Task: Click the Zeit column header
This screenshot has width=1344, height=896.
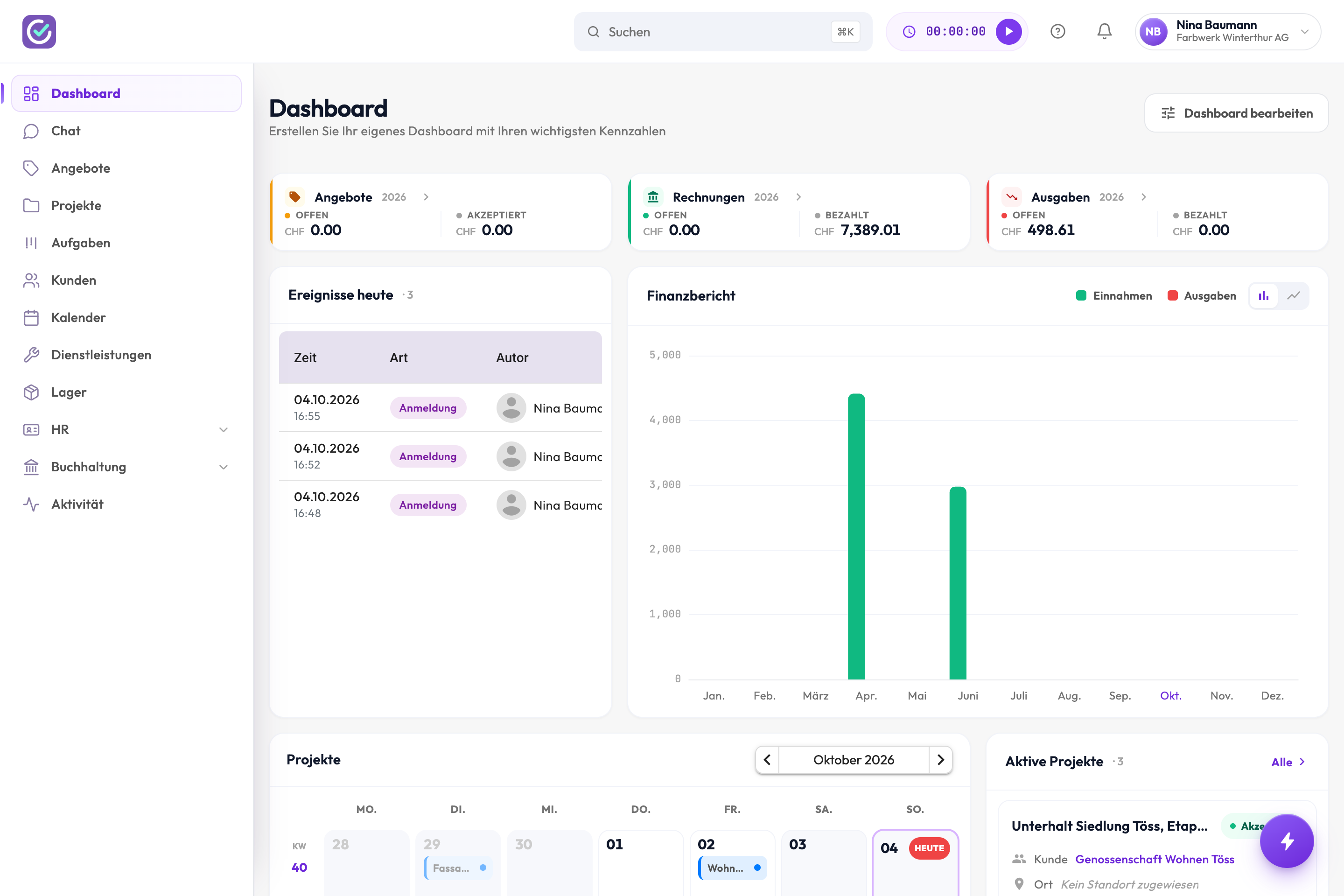Action: click(305, 358)
